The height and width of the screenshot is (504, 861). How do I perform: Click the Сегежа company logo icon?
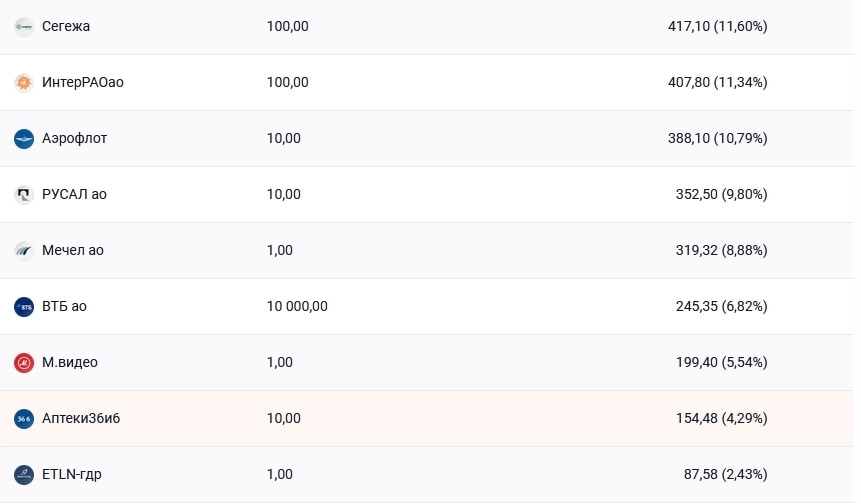[x=24, y=26]
